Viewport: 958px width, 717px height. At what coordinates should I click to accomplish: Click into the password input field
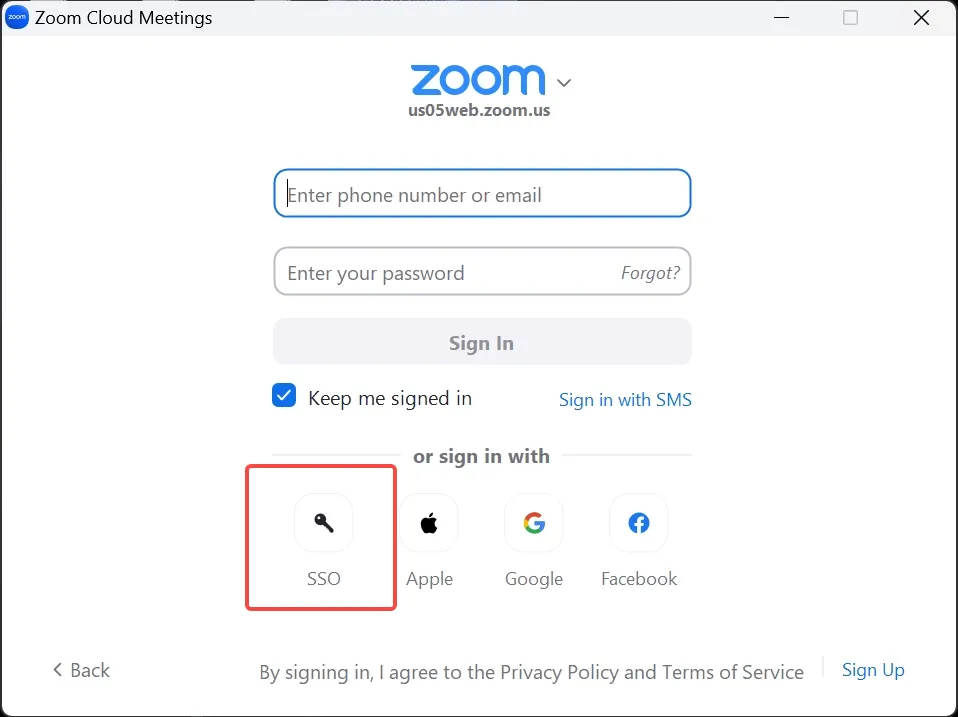[x=445, y=273]
